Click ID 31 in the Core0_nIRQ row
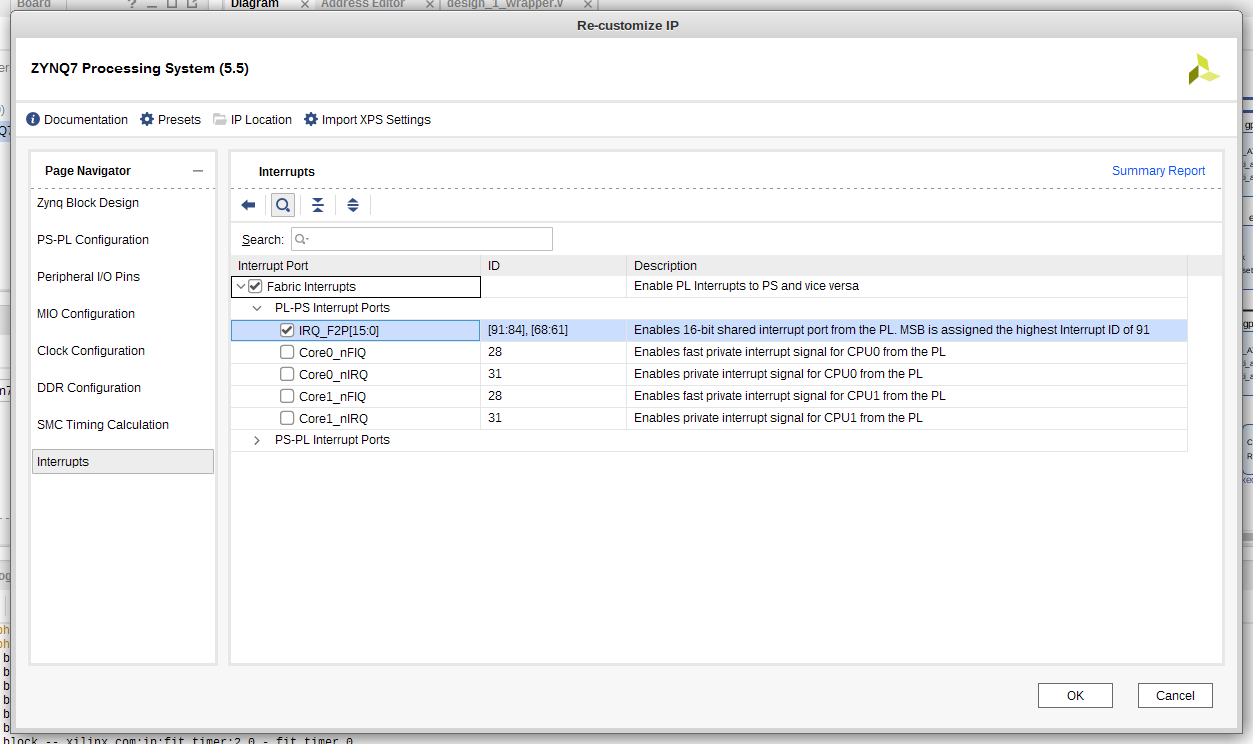This screenshot has width=1253, height=744. 495,374
